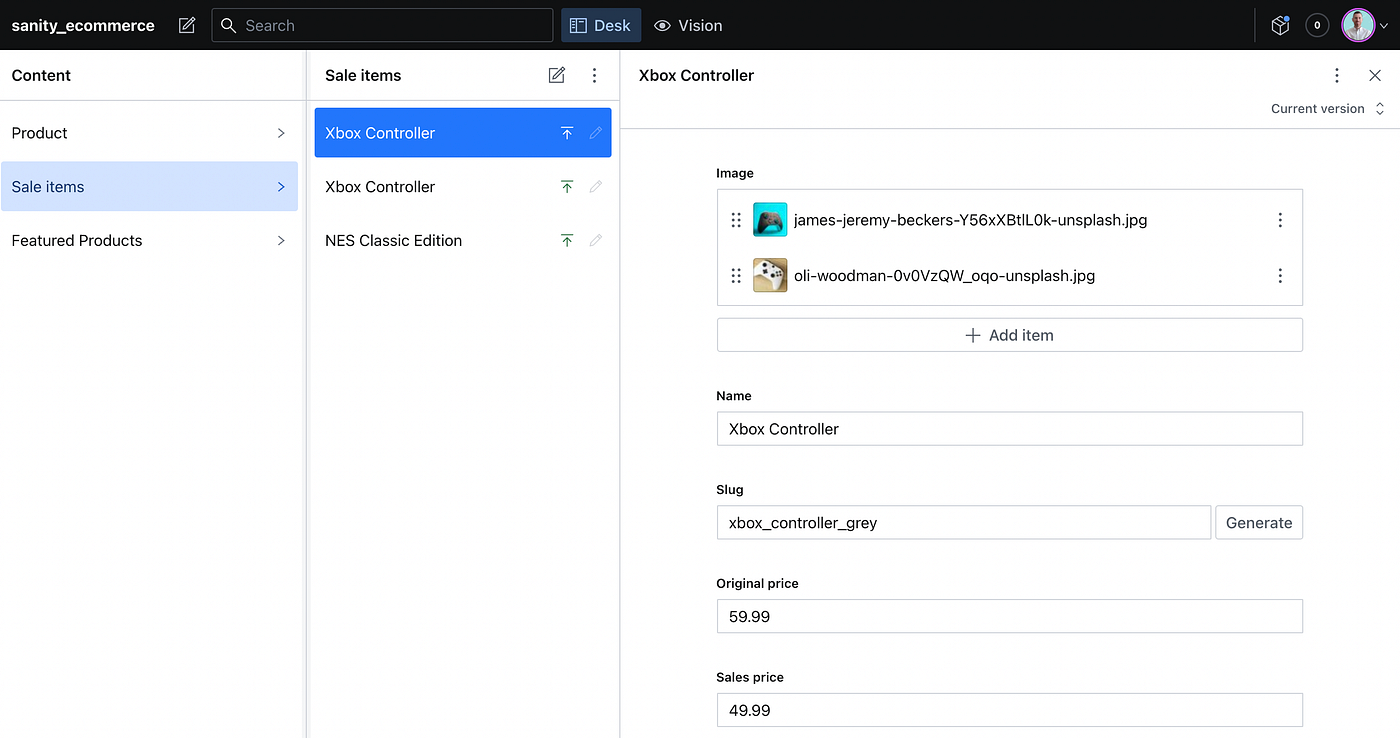Click the presence counter showing 0
Viewport: 1400px width, 738px height.
[x=1317, y=25]
